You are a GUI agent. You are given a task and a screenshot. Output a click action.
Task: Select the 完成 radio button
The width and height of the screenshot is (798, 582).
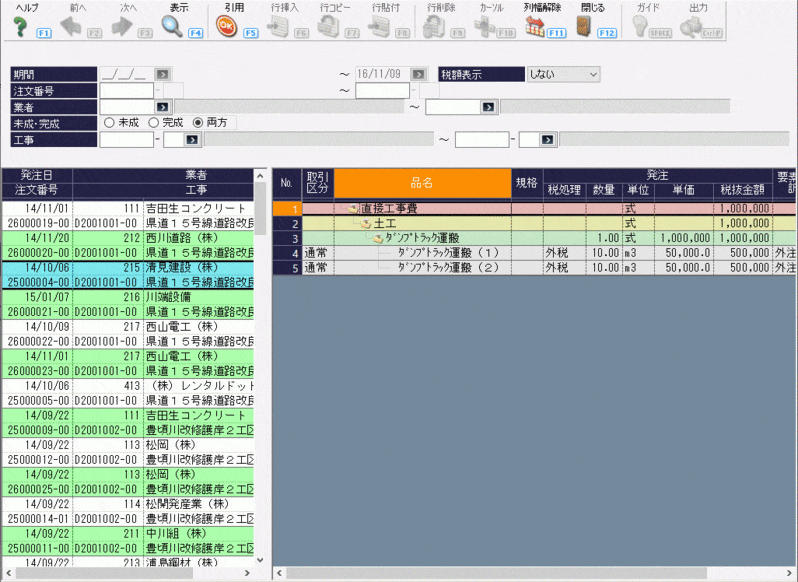click(154, 122)
